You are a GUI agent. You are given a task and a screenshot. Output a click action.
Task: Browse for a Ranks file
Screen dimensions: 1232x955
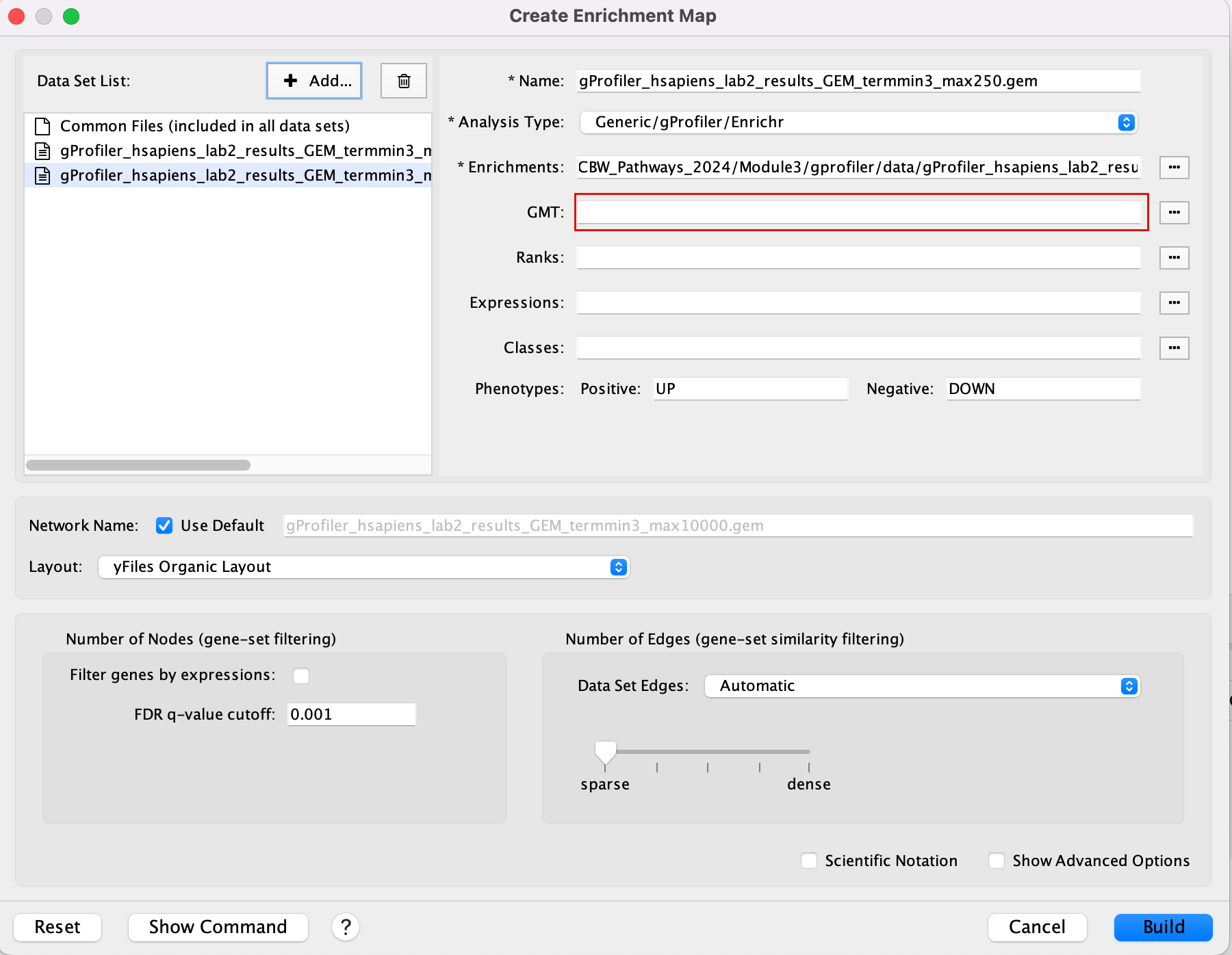pos(1174,258)
